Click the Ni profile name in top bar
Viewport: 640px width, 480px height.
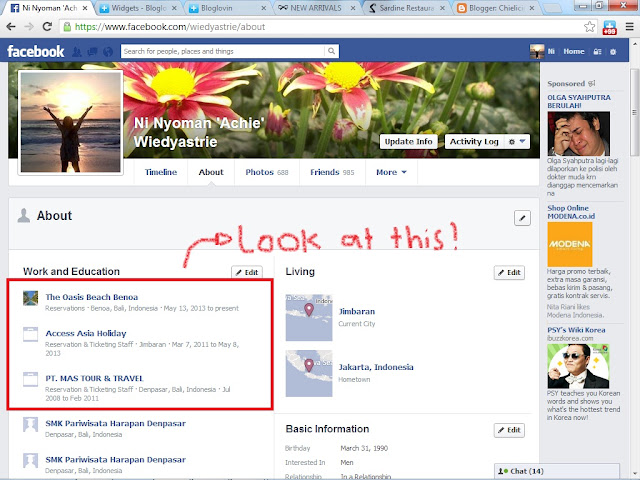tap(551, 51)
